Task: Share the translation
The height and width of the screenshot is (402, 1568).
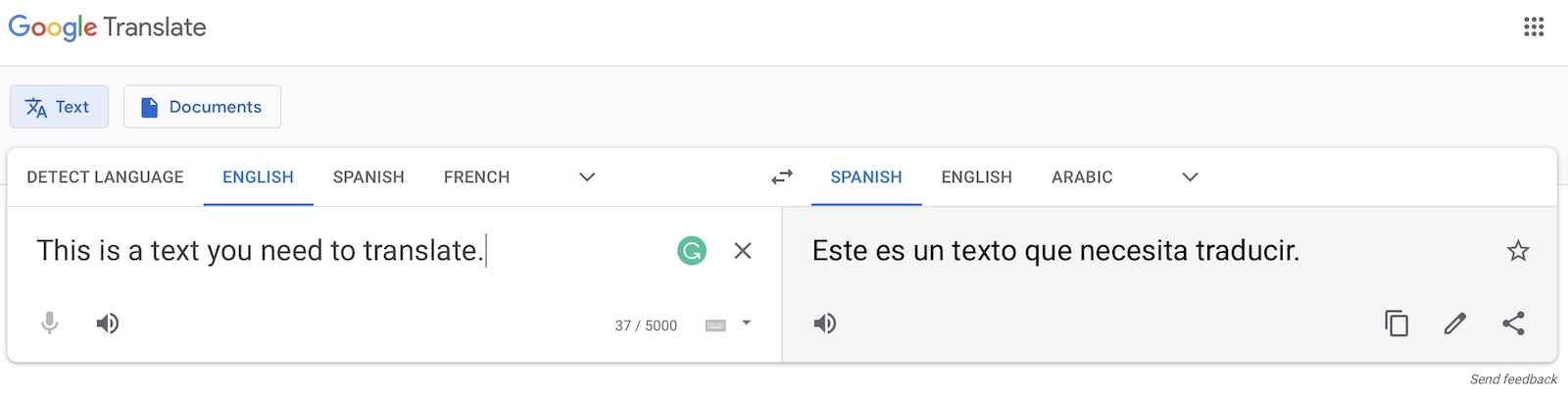Action: (1513, 324)
